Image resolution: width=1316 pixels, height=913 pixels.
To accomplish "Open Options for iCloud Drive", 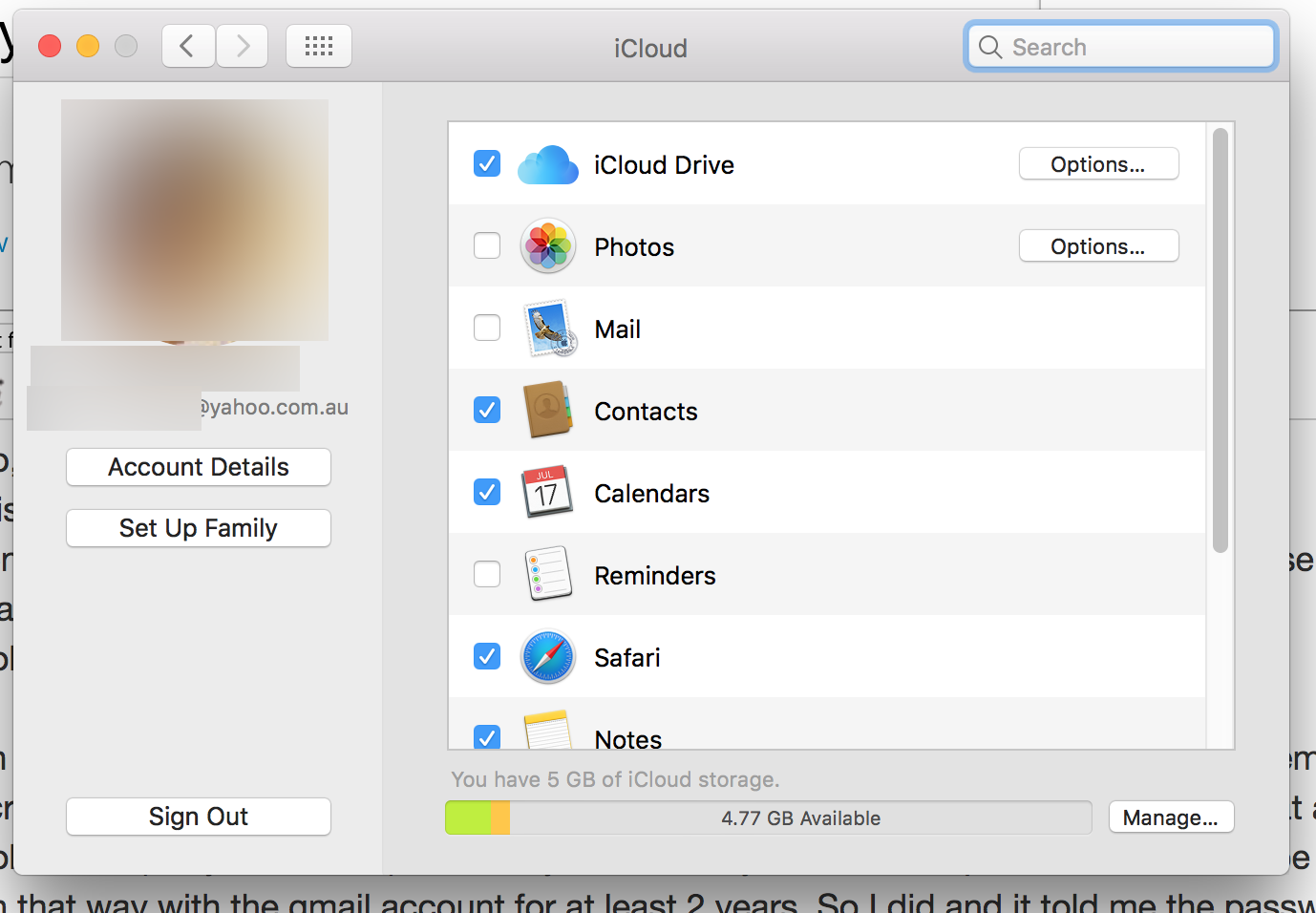I will click(x=1098, y=164).
